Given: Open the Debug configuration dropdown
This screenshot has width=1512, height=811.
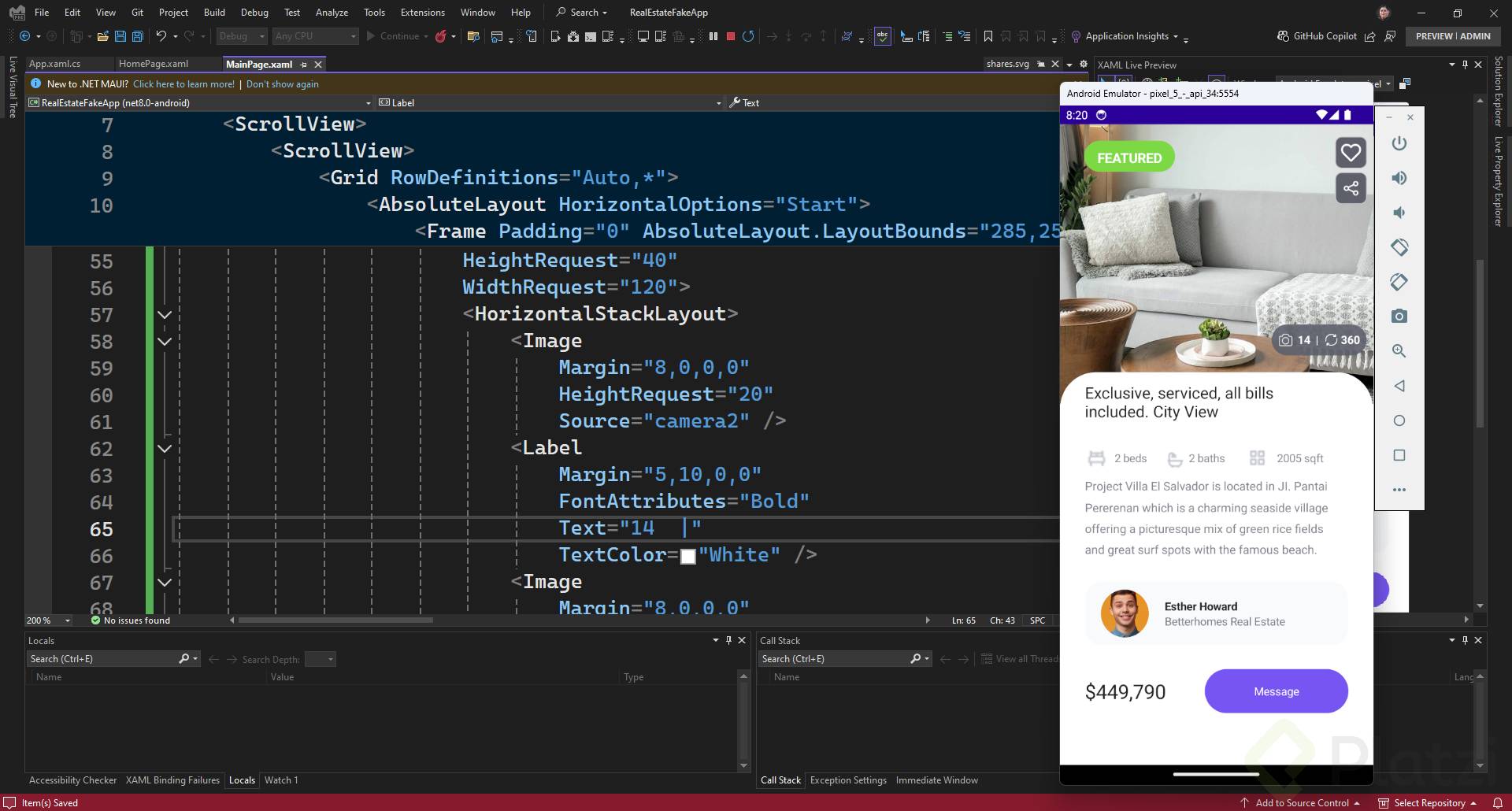Looking at the screenshot, I should 243,36.
